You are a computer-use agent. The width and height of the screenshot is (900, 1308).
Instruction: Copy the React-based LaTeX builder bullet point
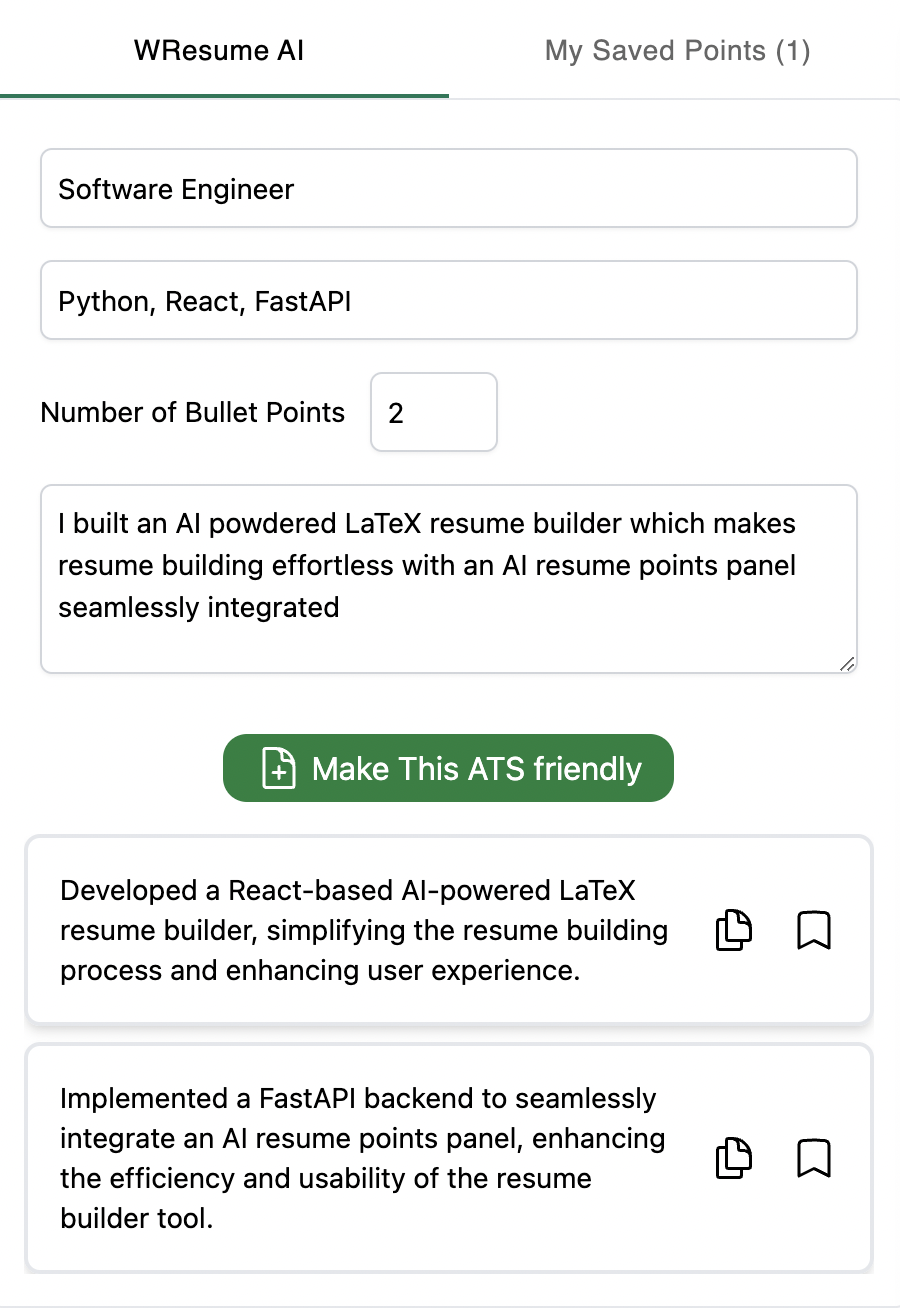tap(733, 930)
